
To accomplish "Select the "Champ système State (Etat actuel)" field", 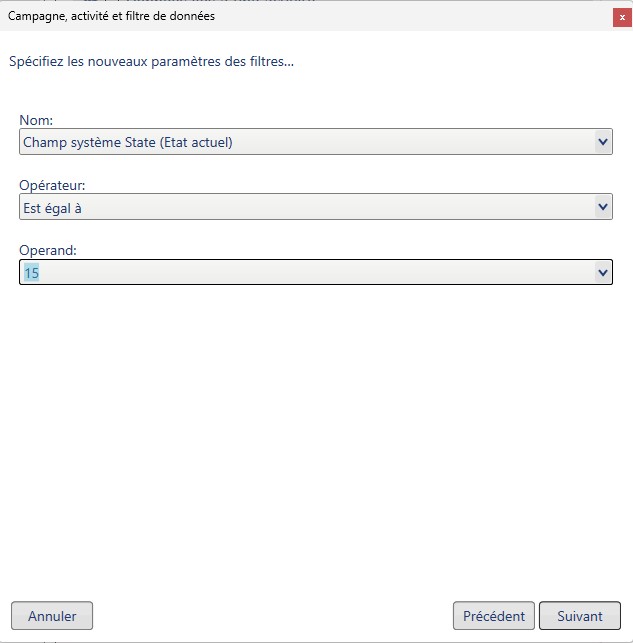I will (x=300, y=142).
